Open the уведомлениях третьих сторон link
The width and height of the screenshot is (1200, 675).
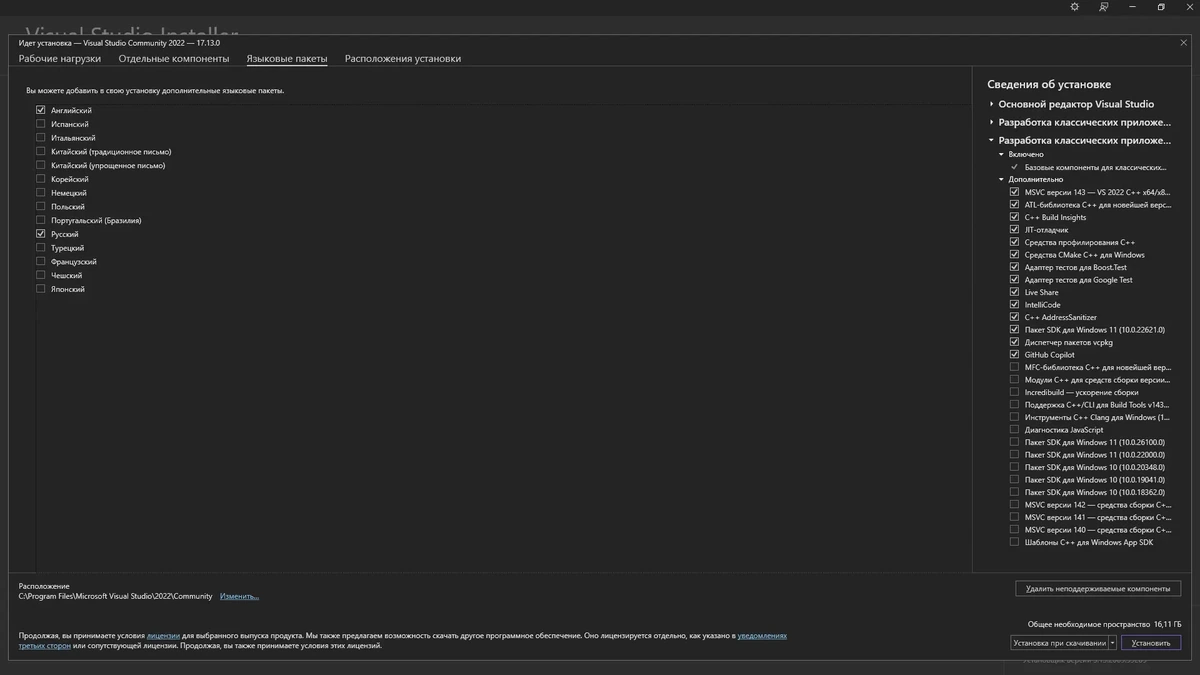click(x=762, y=636)
